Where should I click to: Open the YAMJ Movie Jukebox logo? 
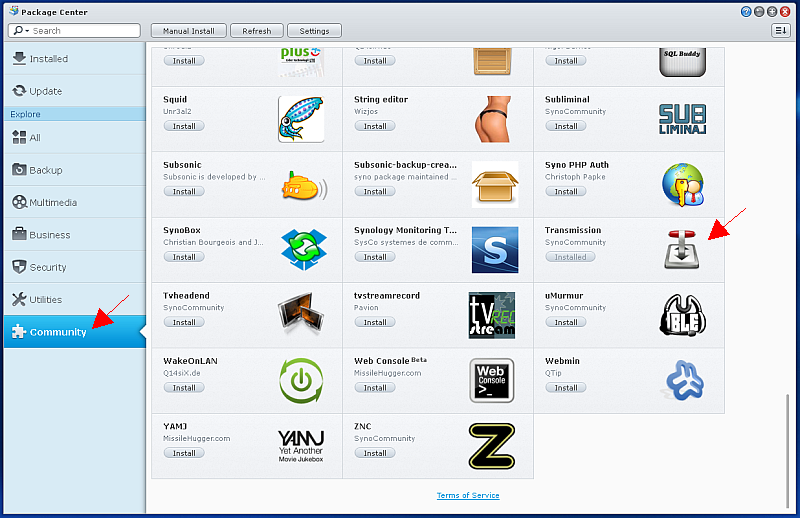(x=301, y=446)
